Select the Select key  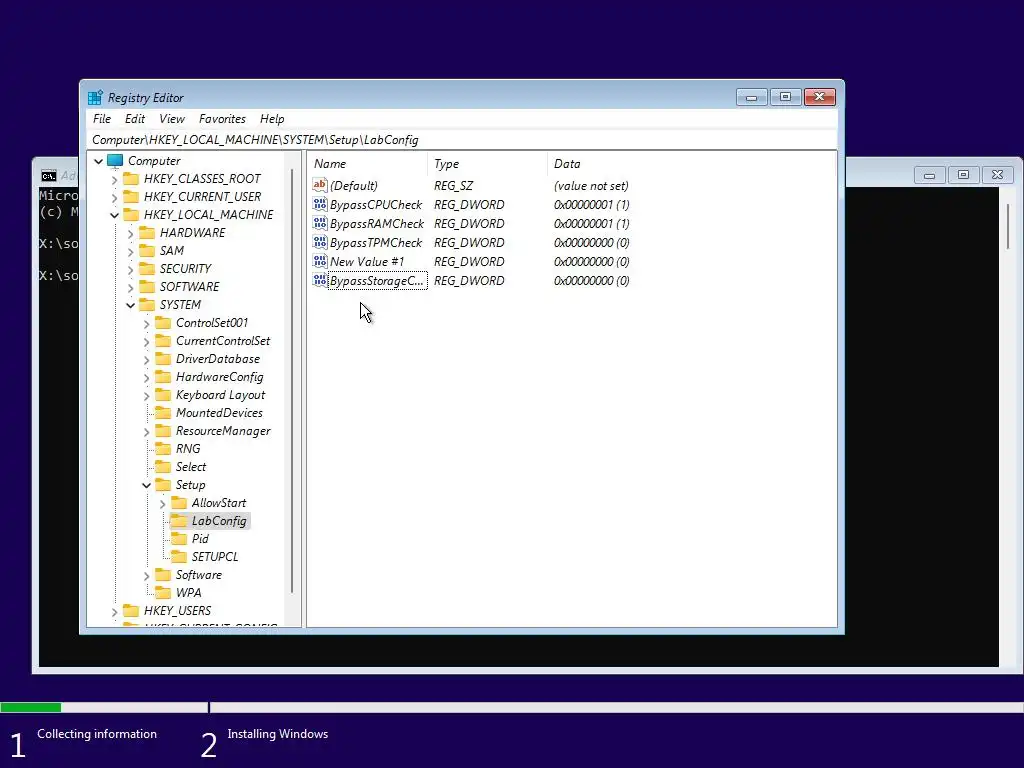[x=191, y=467]
